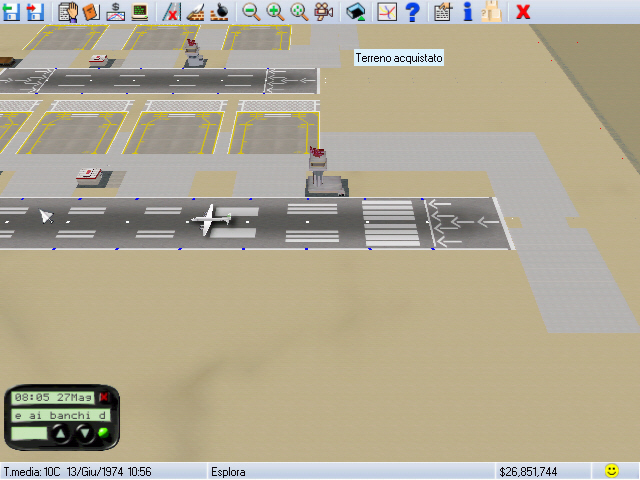Select the white airplane on the runway
The height and width of the screenshot is (480, 640).
coord(211,220)
